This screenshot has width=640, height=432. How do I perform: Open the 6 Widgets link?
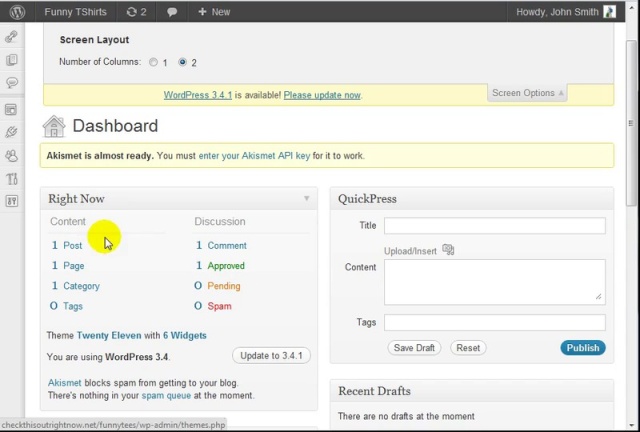click(x=184, y=336)
